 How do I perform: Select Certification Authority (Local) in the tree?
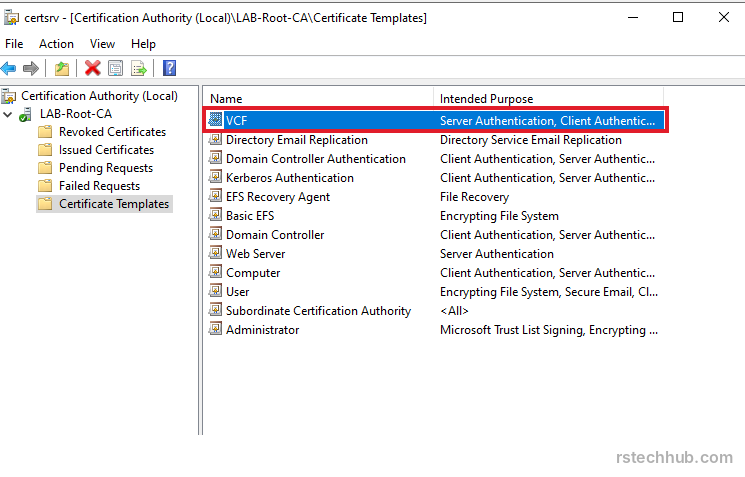pos(99,96)
